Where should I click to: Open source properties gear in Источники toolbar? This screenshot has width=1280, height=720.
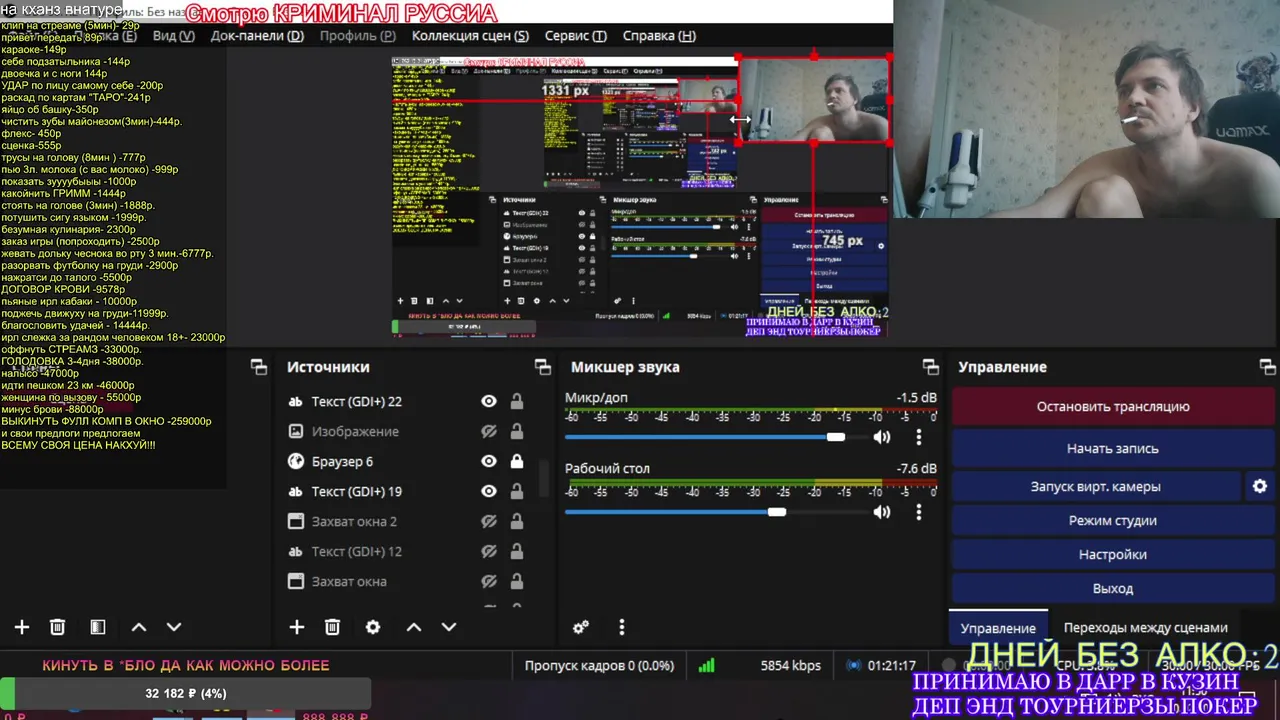373,627
